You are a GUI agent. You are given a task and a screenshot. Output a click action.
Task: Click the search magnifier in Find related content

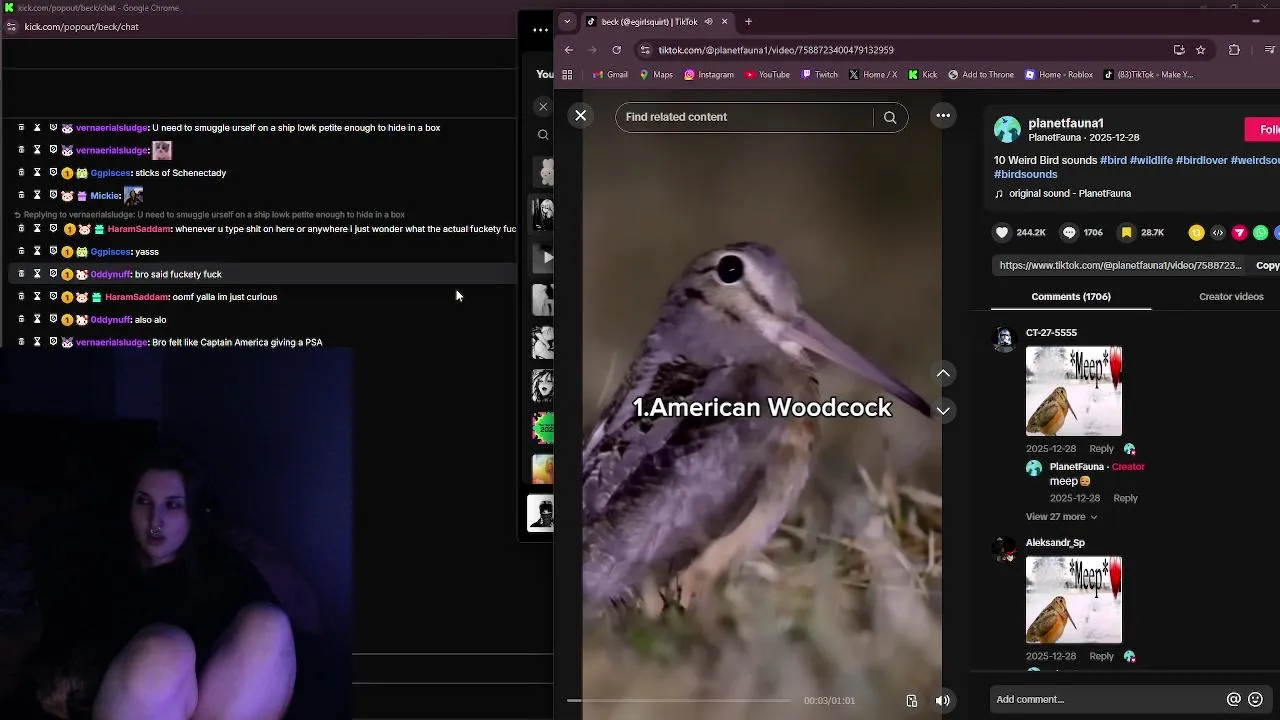[889, 117]
